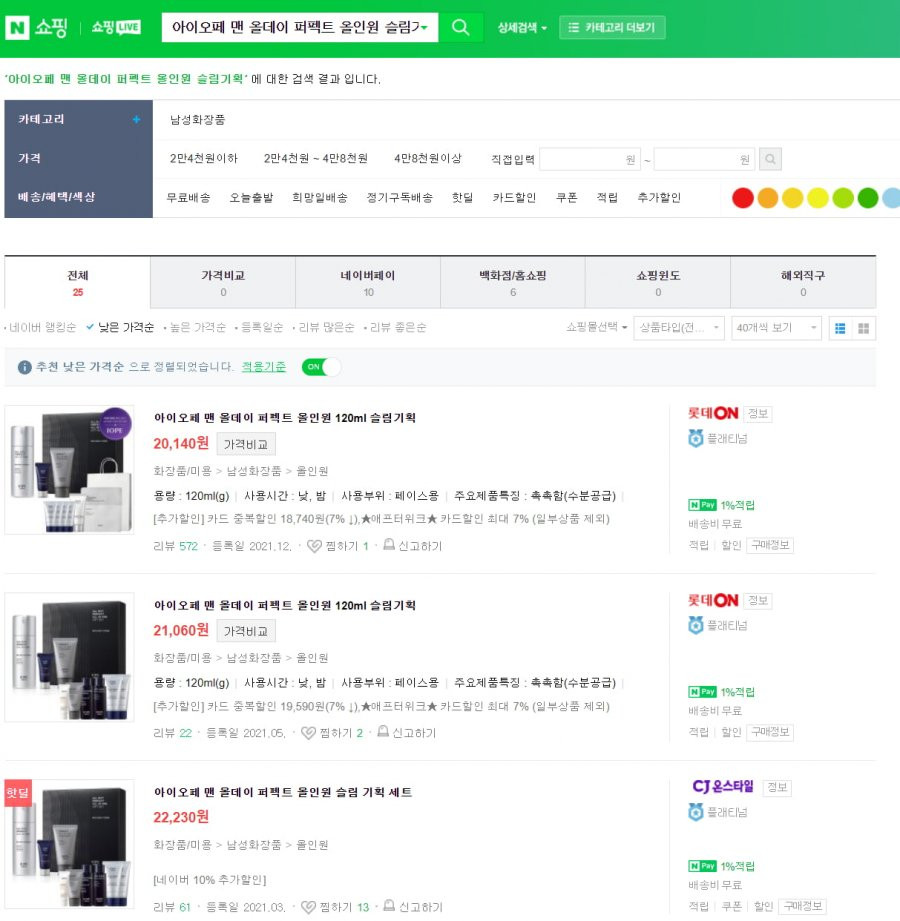Screen dimensions: 900x921
Task: Open 적용기준 link
Action: (x=264, y=367)
